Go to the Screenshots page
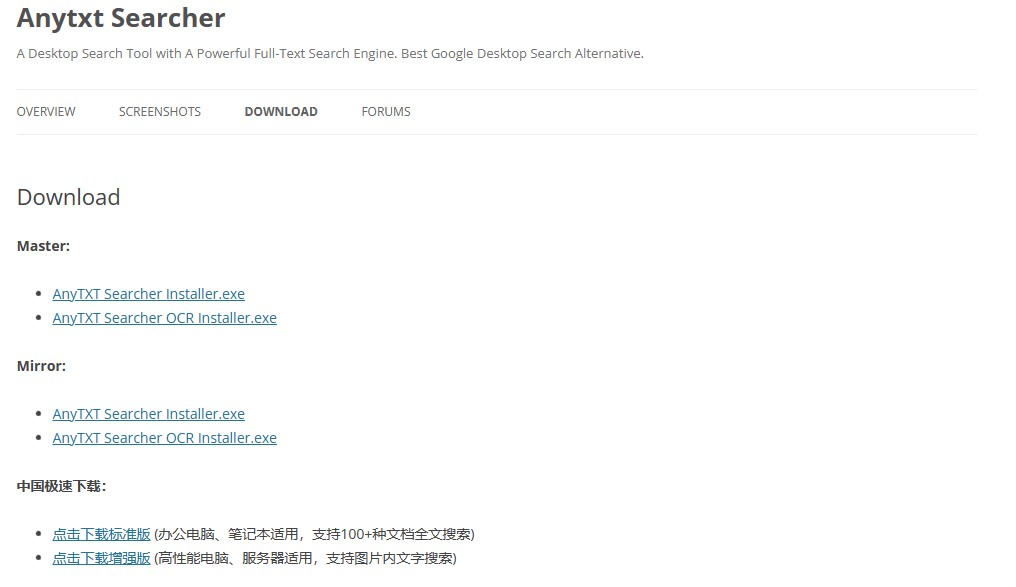The image size is (1016, 587). tap(160, 112)
